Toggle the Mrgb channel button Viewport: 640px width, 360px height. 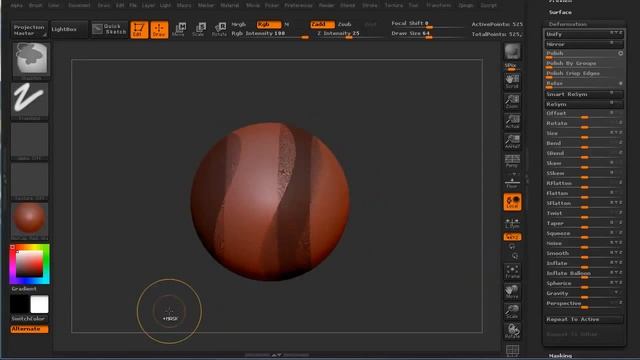[239, 24]
